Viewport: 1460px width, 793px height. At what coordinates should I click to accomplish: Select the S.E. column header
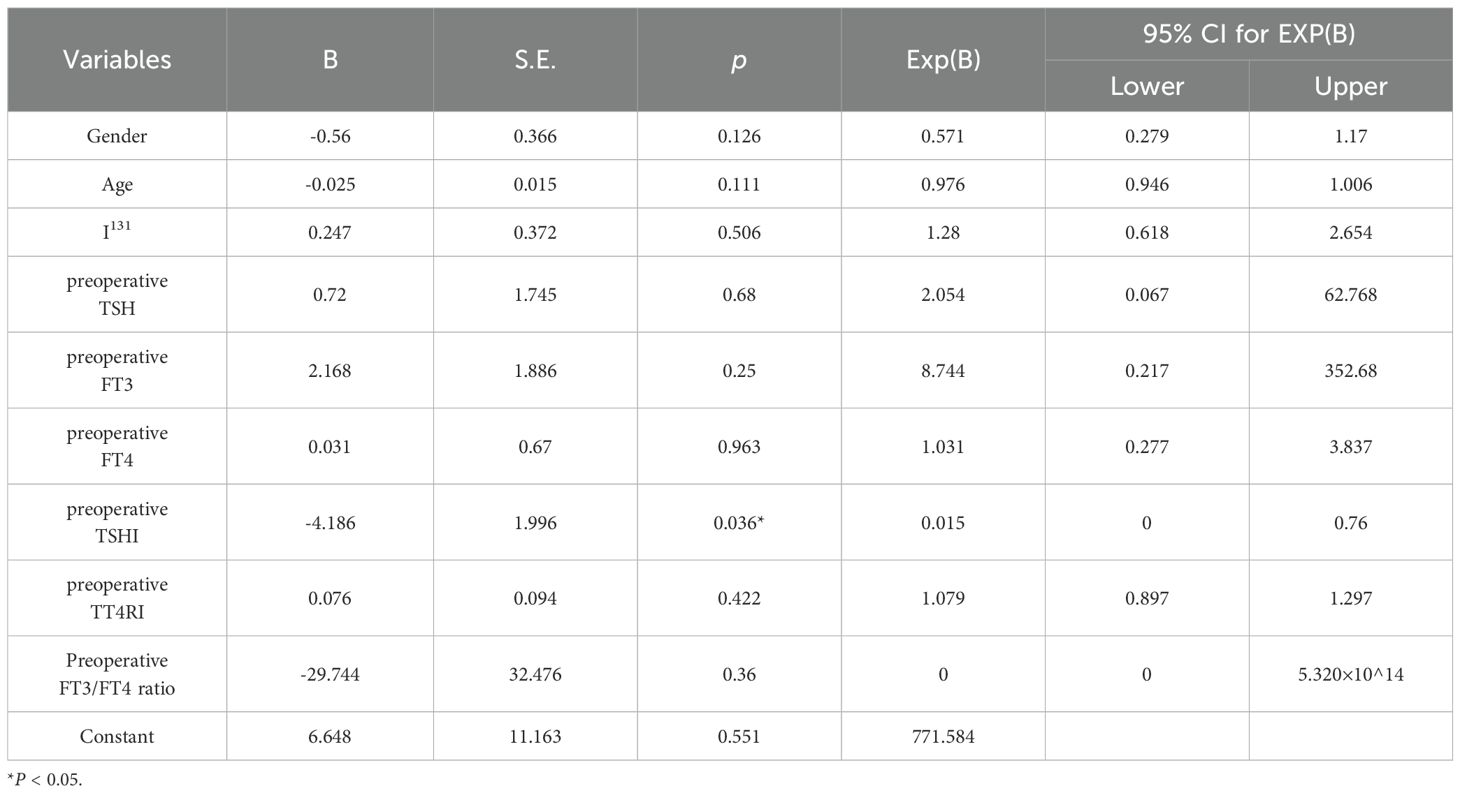(536, 60)
